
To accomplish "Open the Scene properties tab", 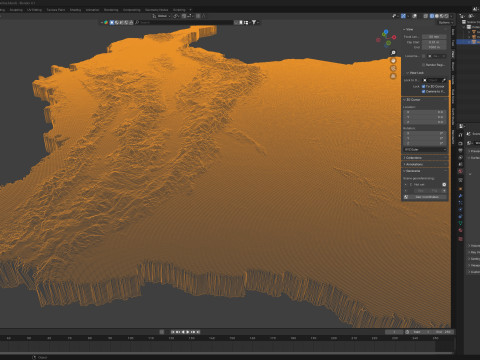I will point(460,164).
